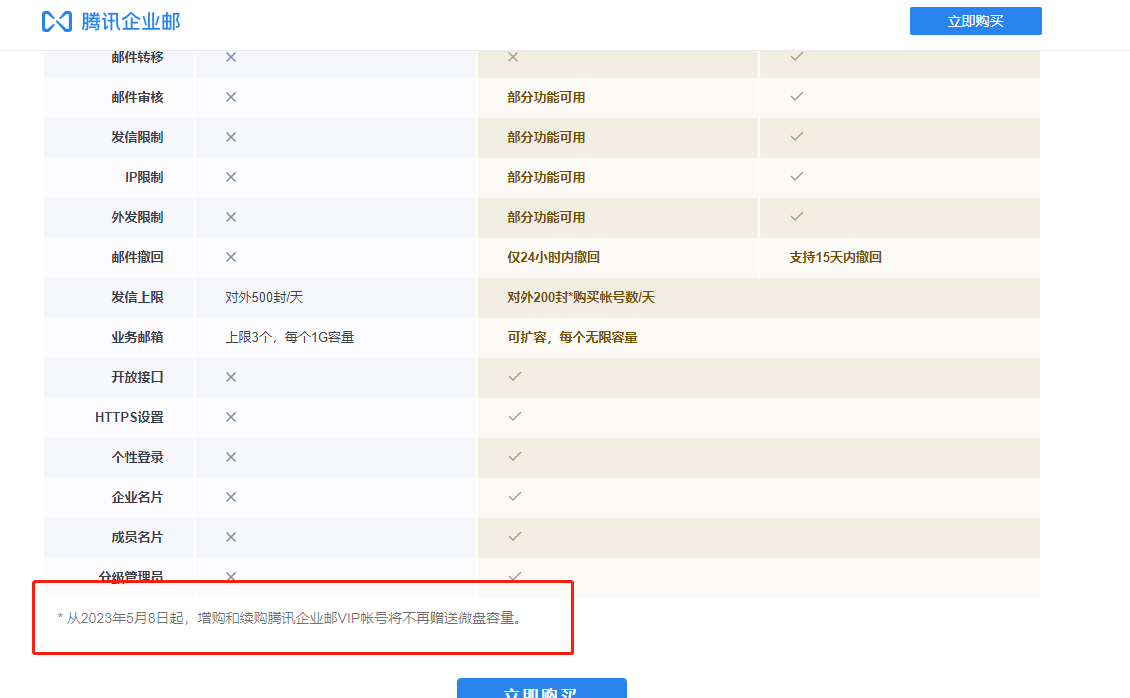Click the cross icon in the 邮件撤回 row
Screen dimensions: 1130x698
(231, 257)
